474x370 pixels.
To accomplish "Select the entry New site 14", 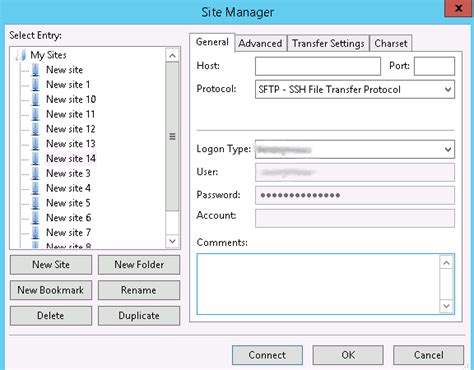I will point(71,159).
